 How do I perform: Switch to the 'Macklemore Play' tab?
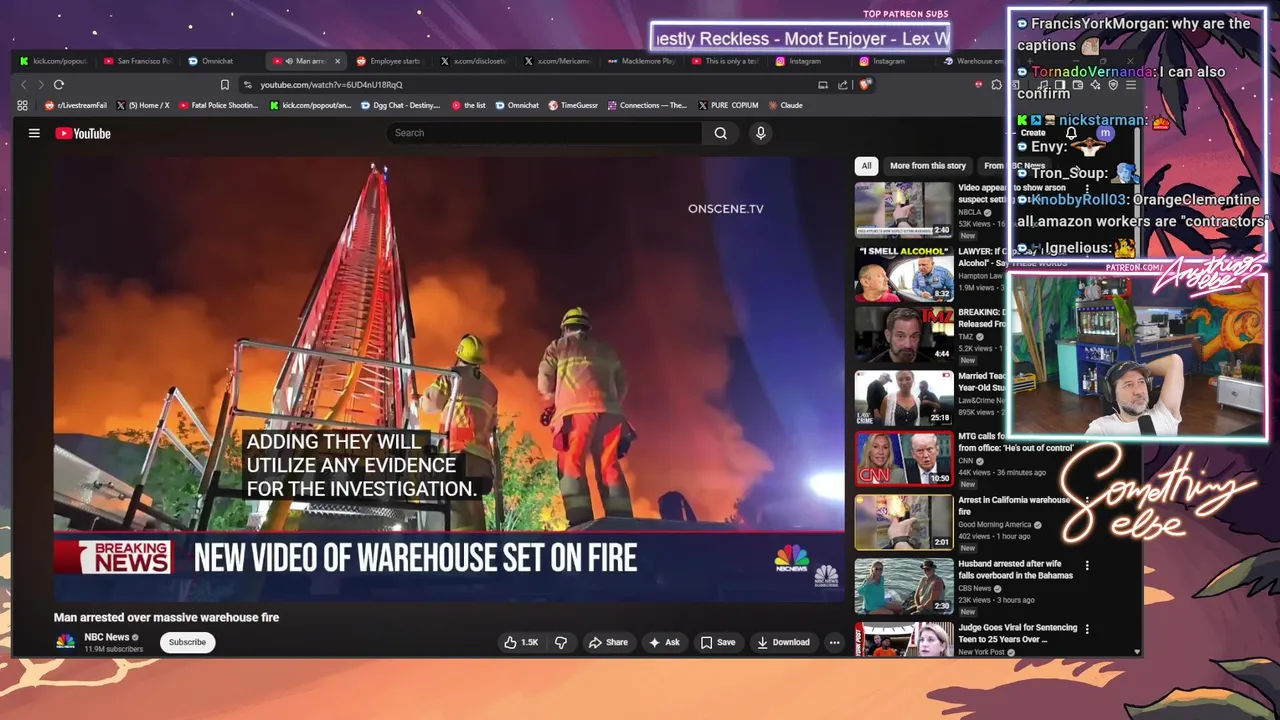(x=642, y=61)
